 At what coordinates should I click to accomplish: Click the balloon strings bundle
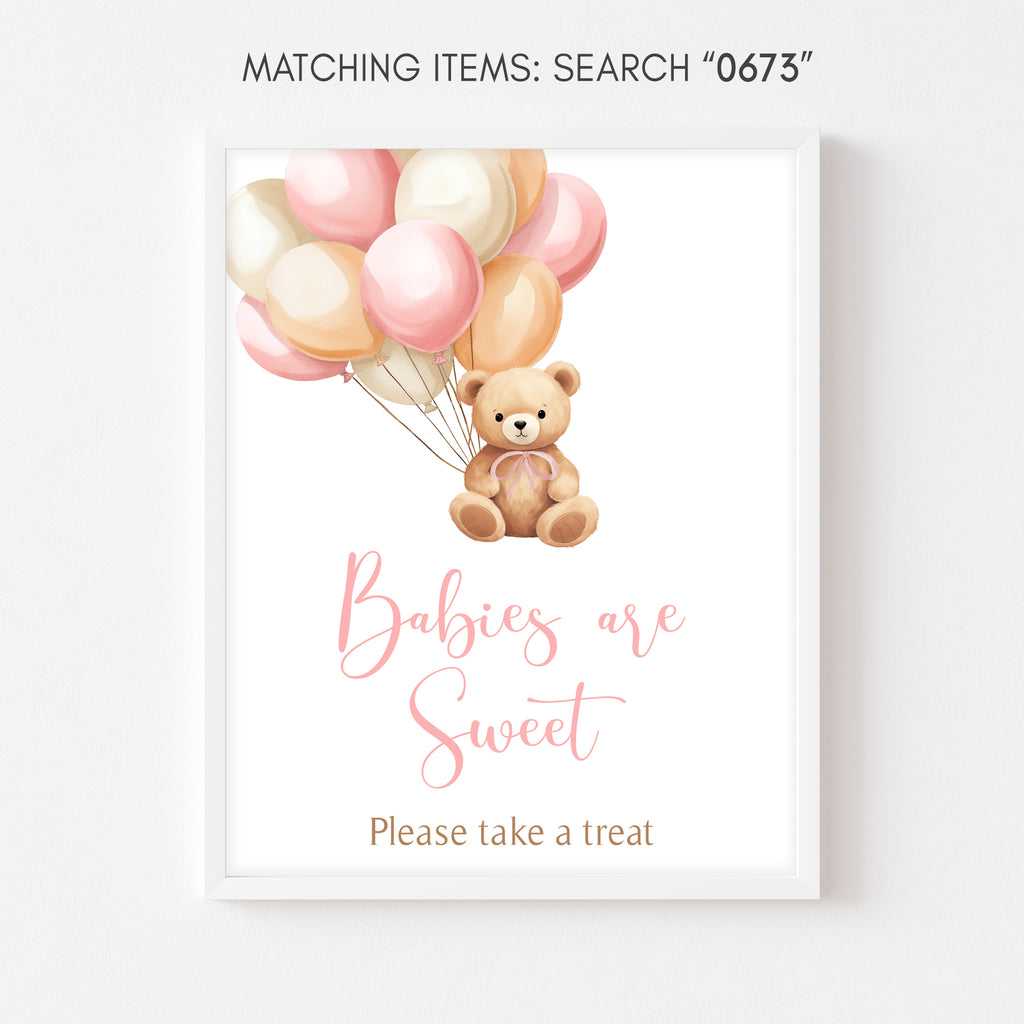click(424, 411)
